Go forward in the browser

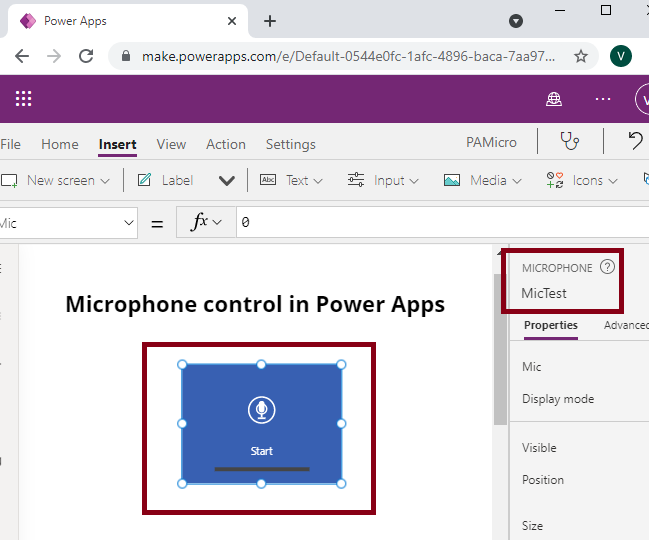54,56
